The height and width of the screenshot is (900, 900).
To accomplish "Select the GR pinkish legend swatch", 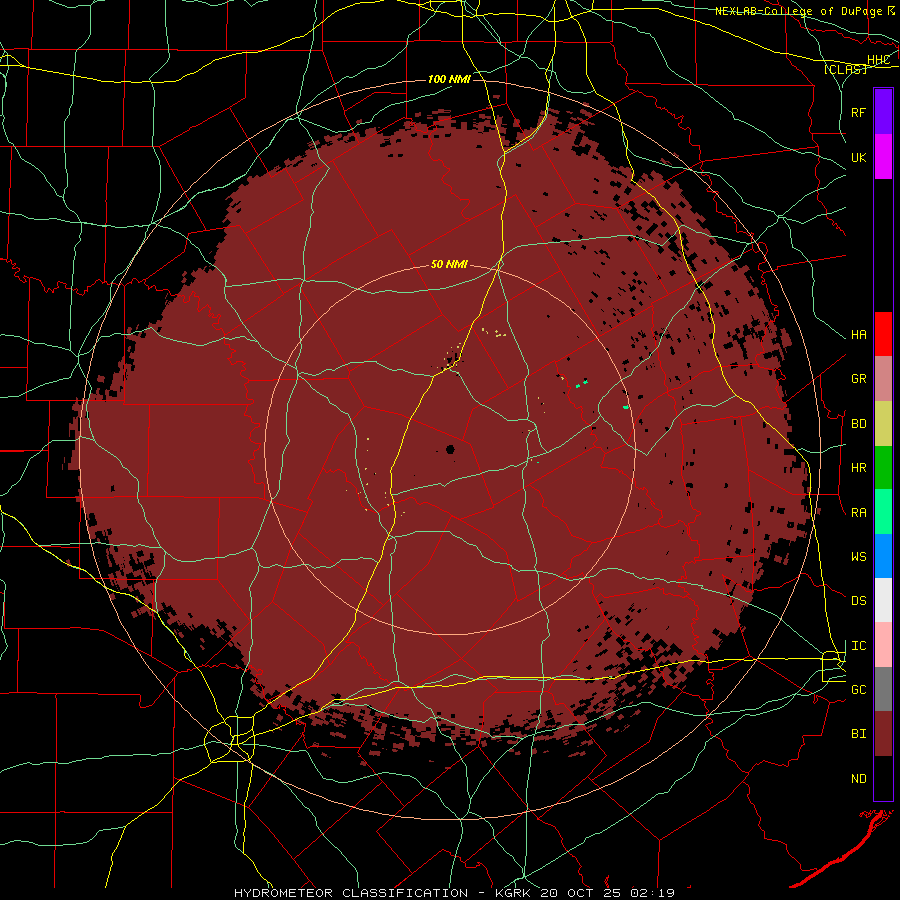I will pos(883,379).
